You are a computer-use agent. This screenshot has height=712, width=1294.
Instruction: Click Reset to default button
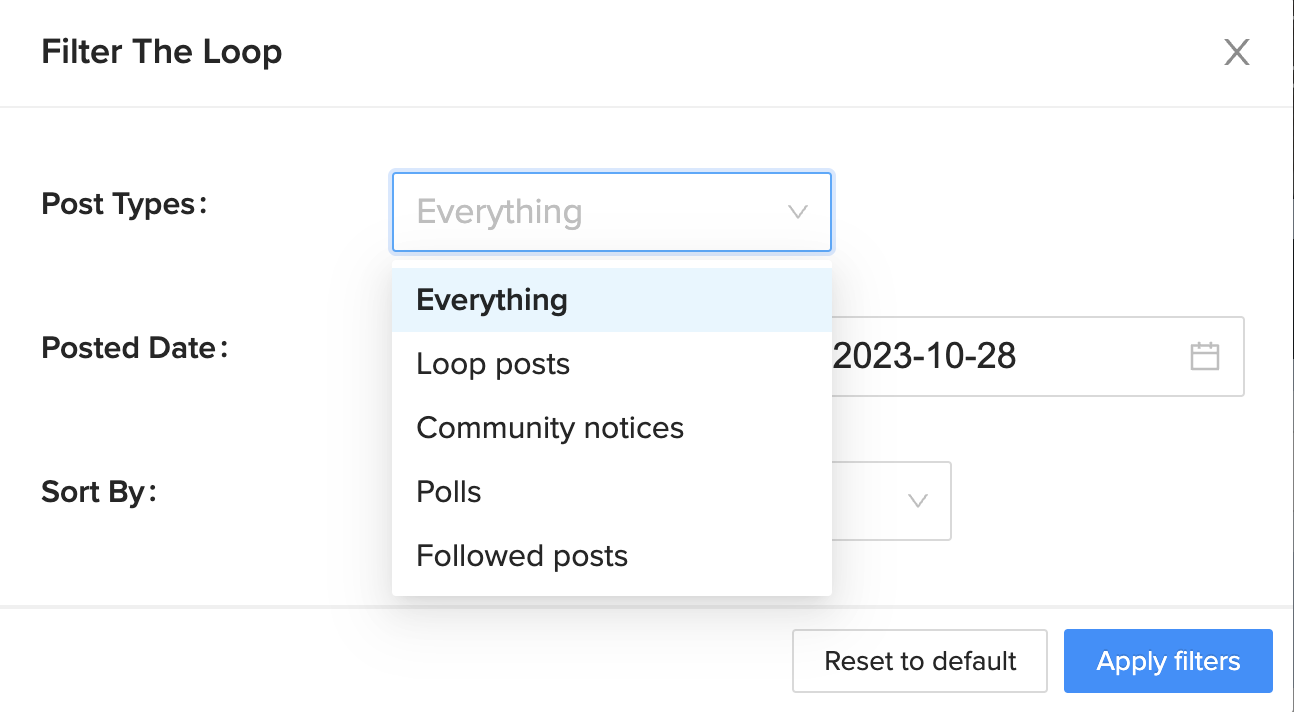[x=920, y=661]
